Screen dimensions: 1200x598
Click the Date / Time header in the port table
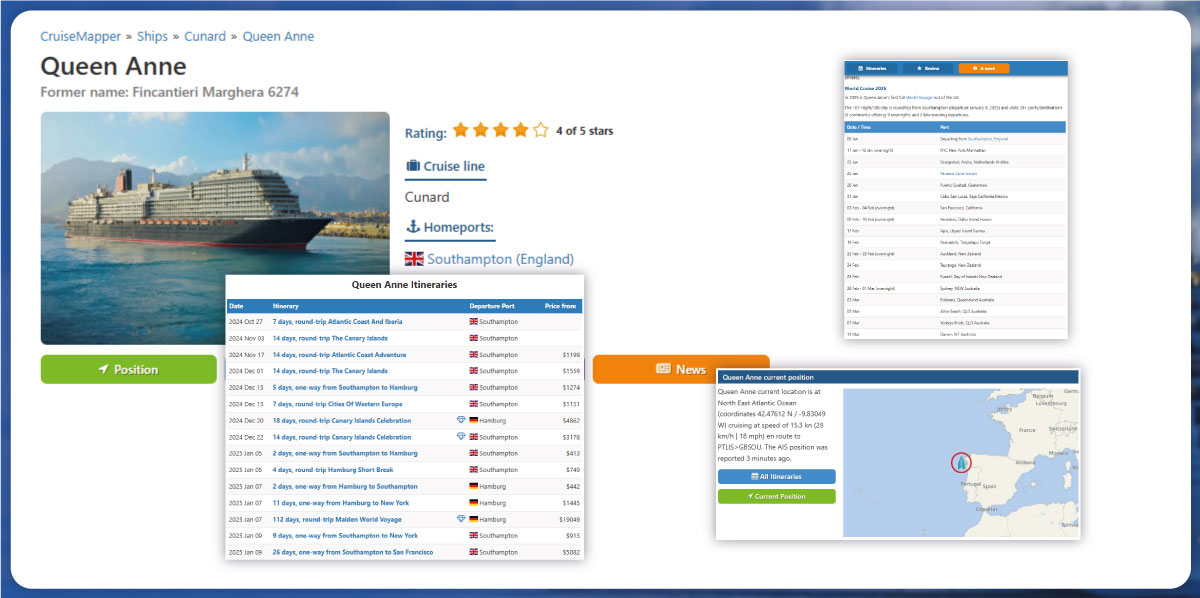pos(859,127)
